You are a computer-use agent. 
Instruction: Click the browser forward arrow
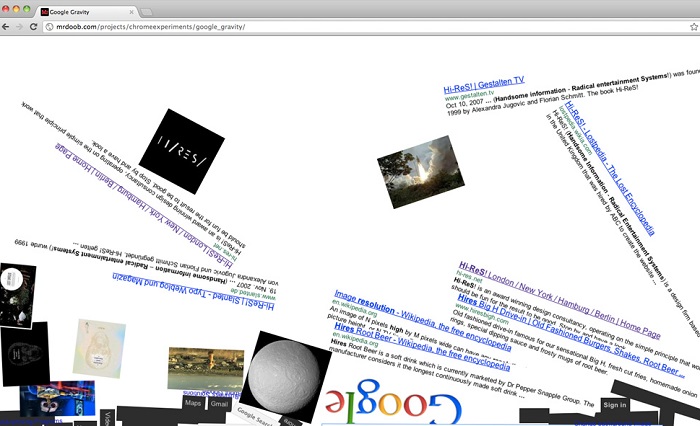point(19,27)
